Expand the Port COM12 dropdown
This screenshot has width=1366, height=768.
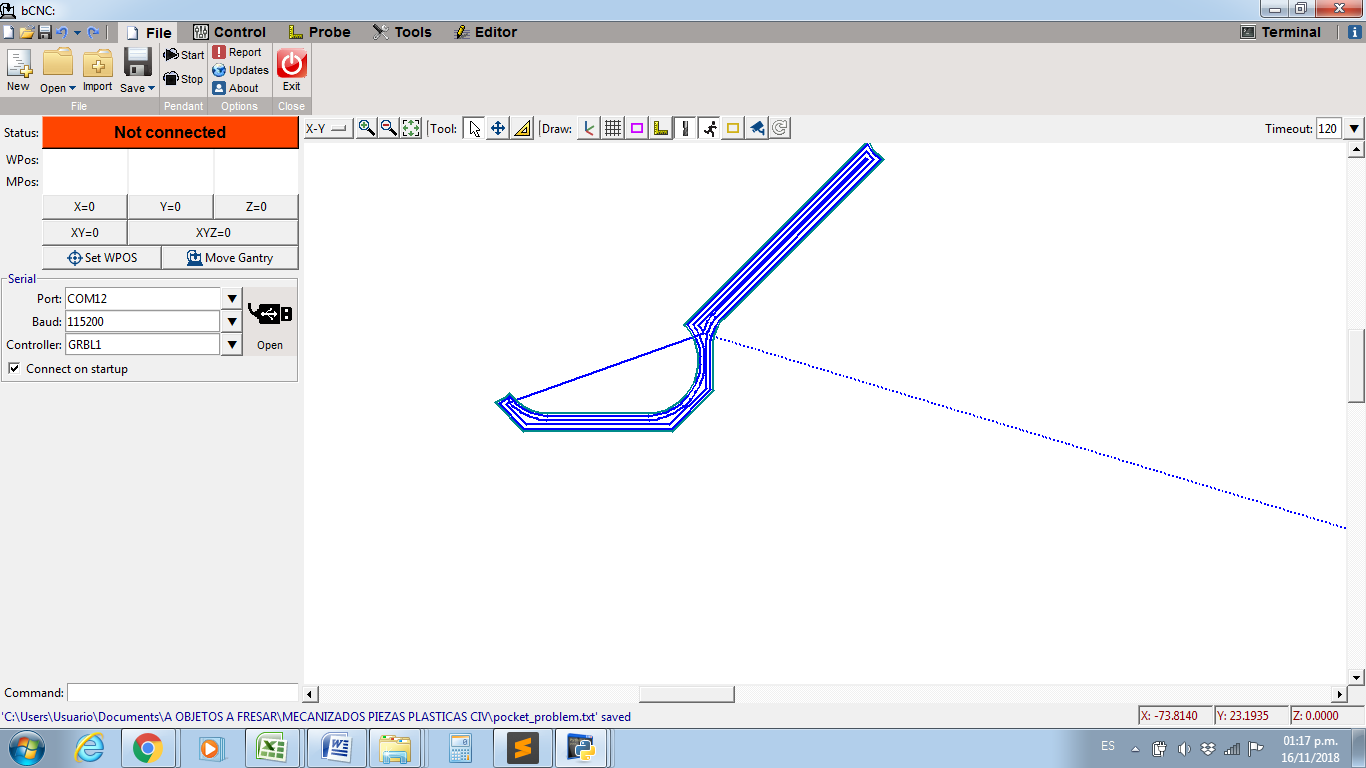coord(231,299)
